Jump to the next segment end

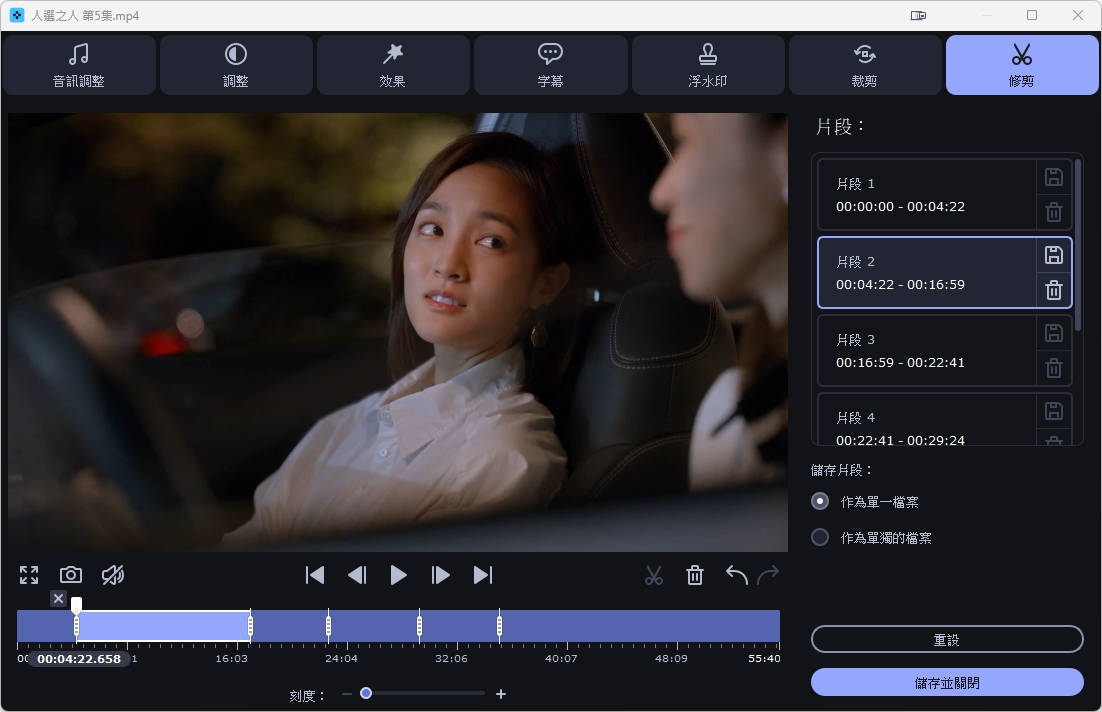483,575
